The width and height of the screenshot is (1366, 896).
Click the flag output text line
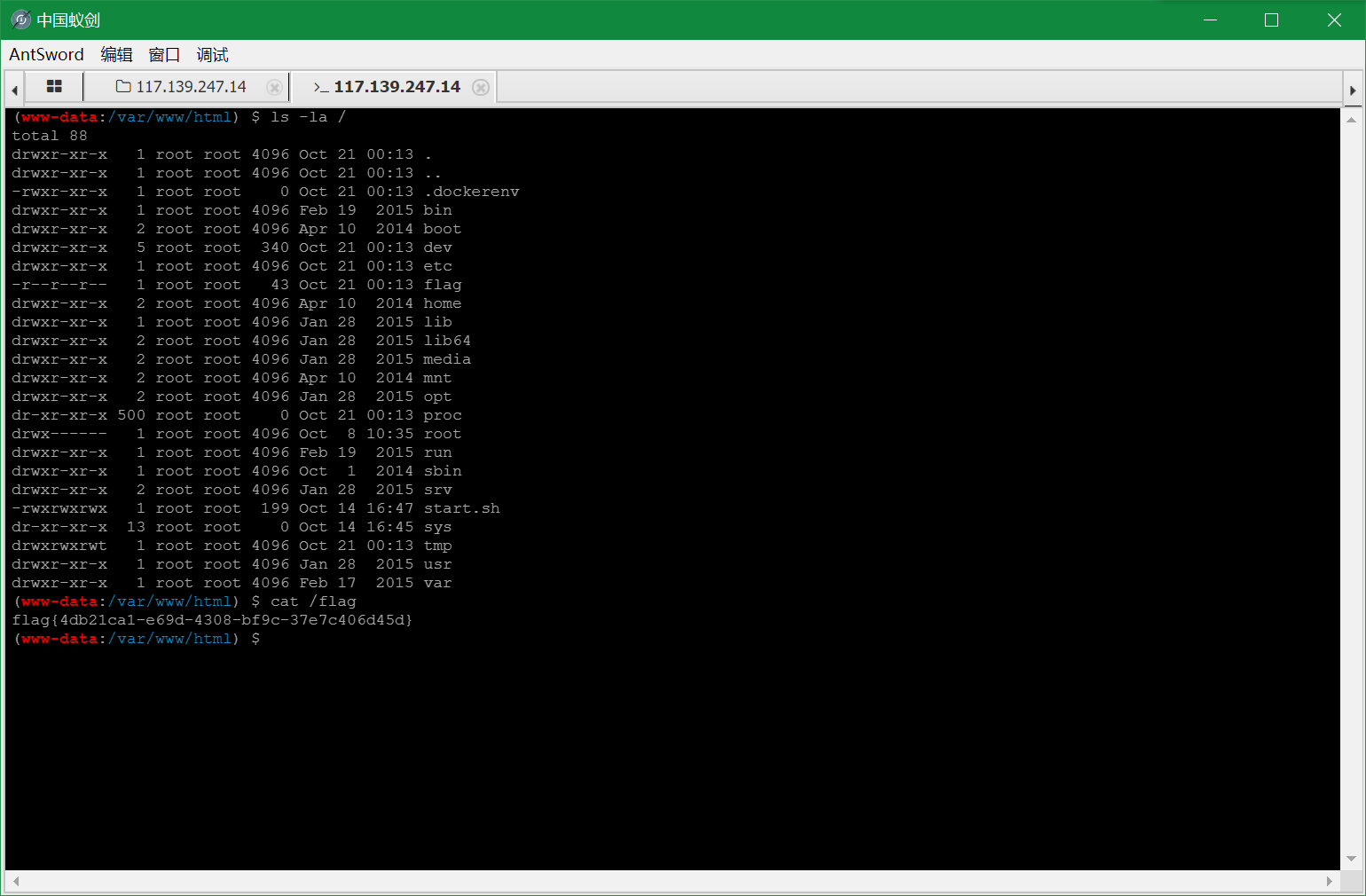pyautogui.click(x=212, y=620)
